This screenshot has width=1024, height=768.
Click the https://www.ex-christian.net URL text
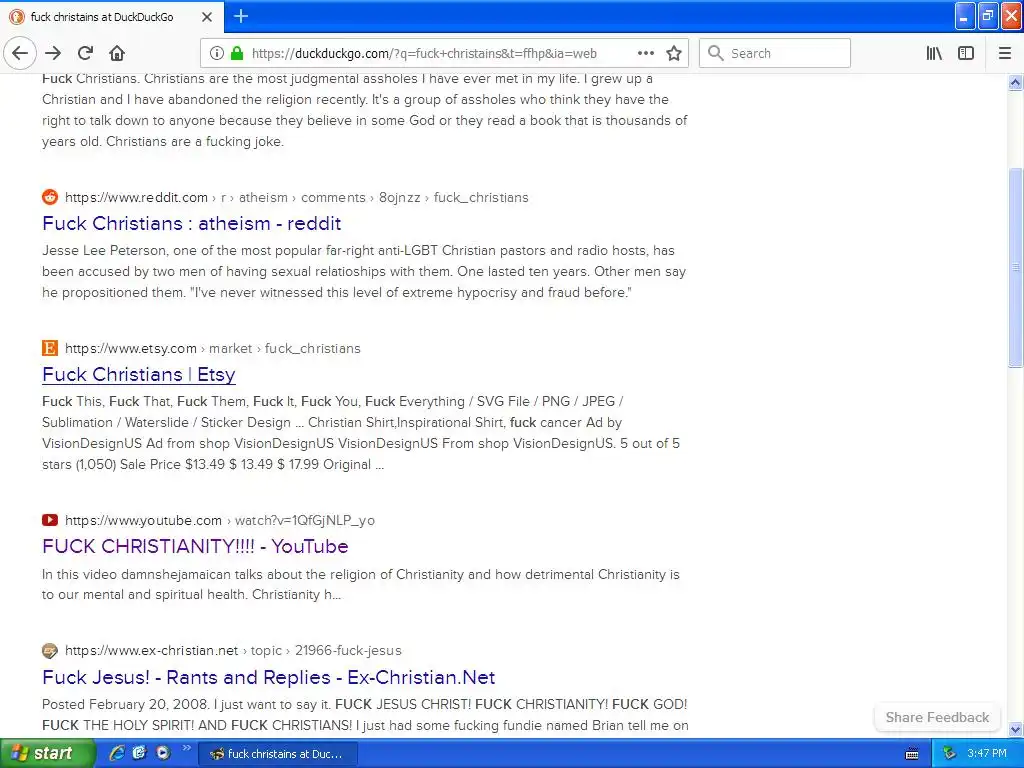point(151,650)
